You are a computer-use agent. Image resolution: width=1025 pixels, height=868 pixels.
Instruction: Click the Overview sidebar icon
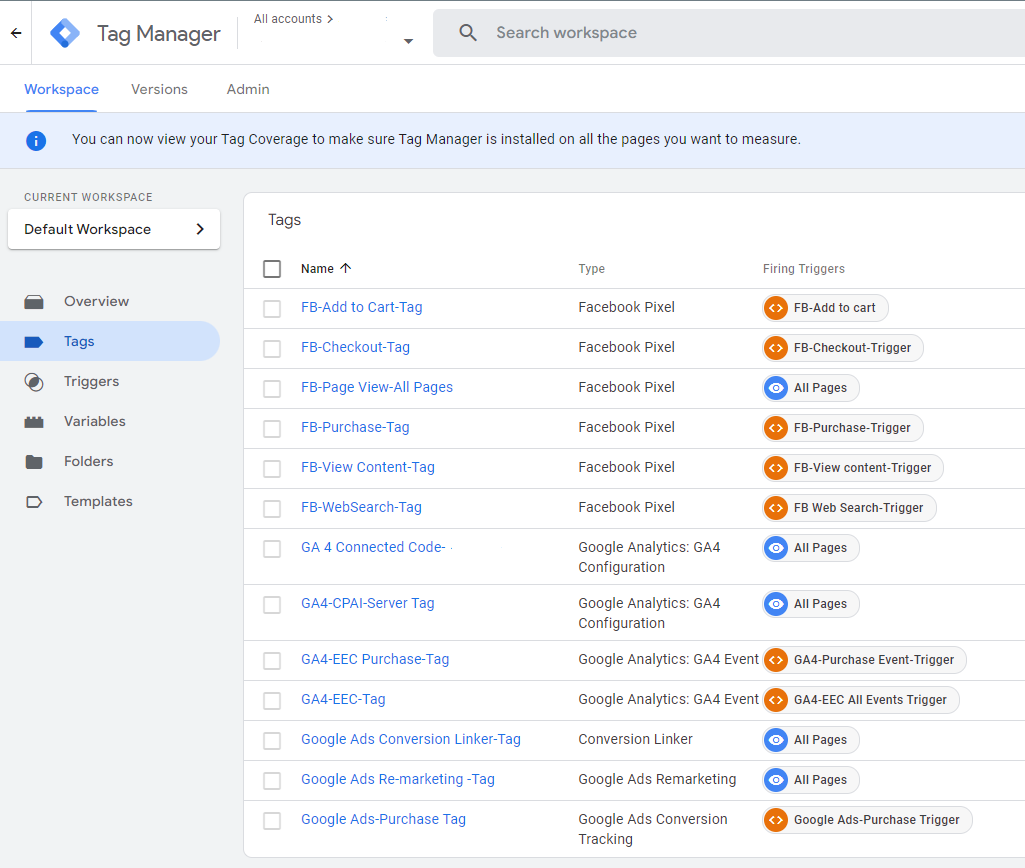click(34, 302)
